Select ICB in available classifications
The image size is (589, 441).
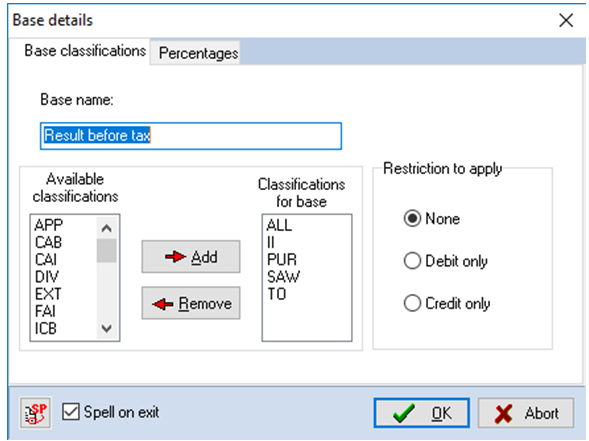click(x=46, y=329)
